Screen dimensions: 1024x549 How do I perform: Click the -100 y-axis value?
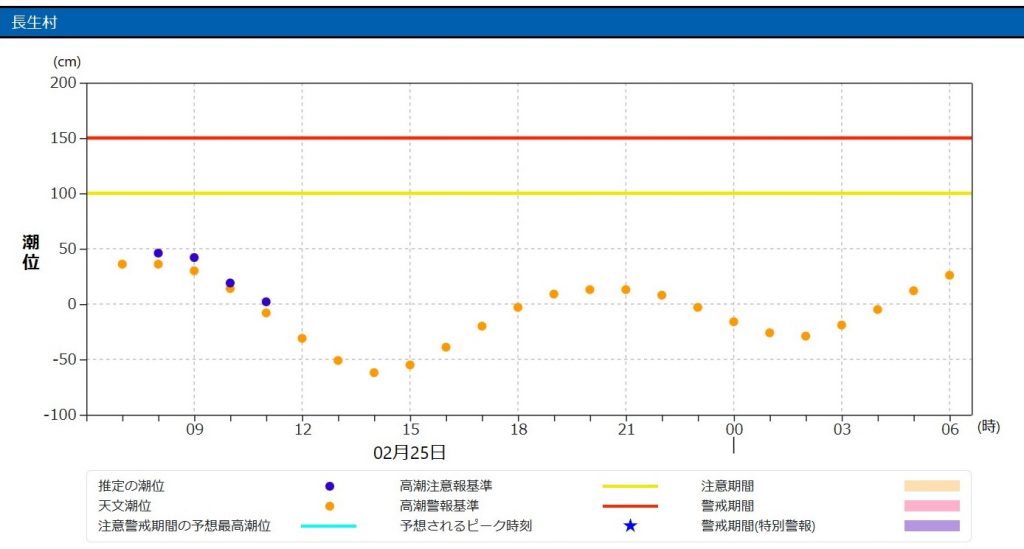(x=60, y=415)
